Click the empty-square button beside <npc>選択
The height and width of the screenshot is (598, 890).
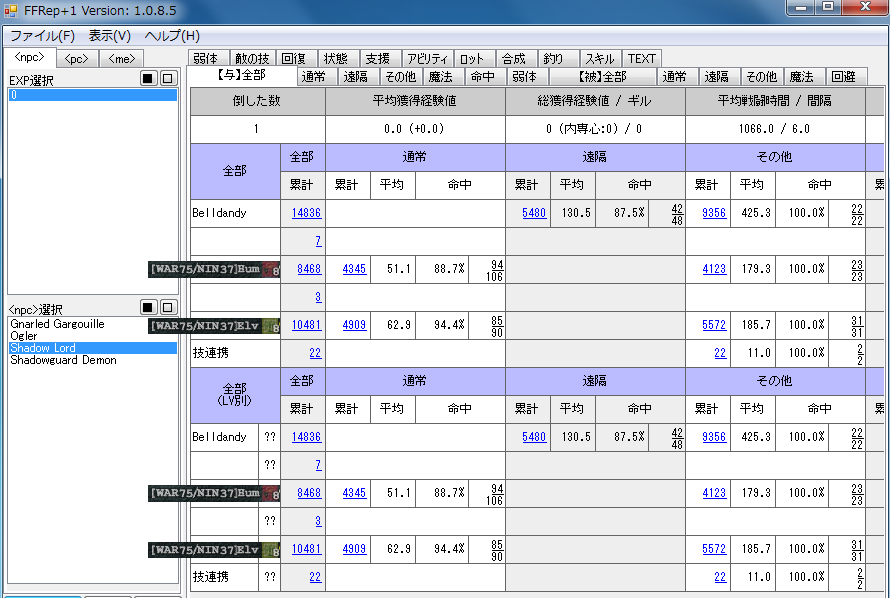(x=168, y=308)
